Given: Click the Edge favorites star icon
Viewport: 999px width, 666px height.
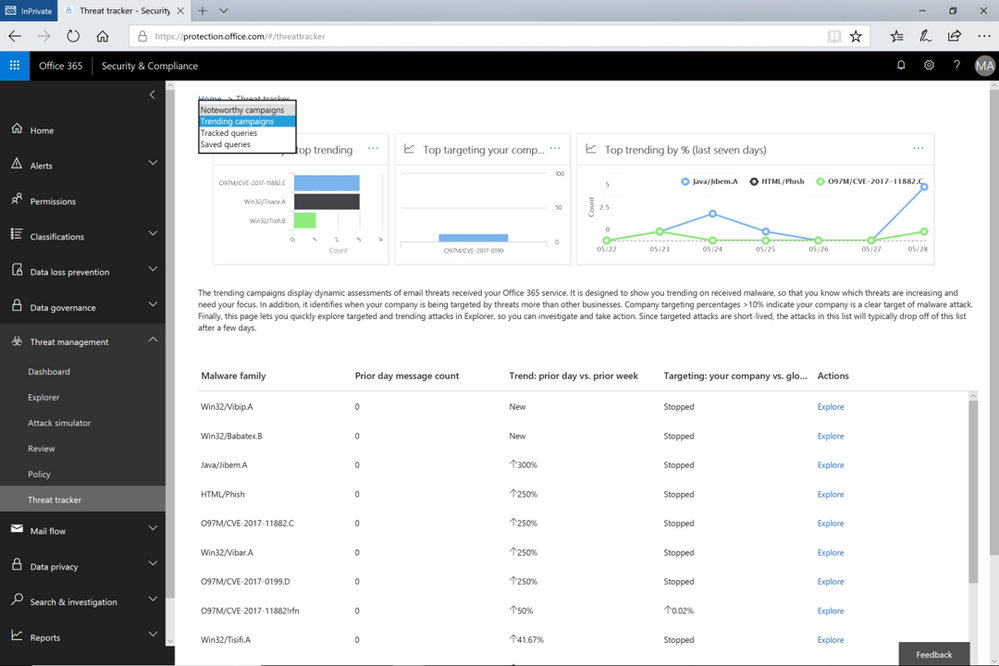Looking at the screenshot, I should pos(856,35).
